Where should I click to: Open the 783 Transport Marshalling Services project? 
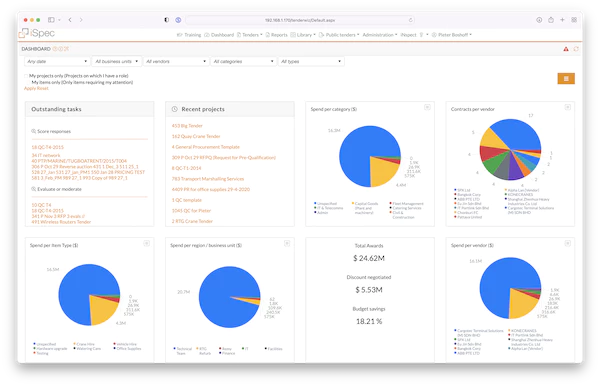[x=208, y=179]
